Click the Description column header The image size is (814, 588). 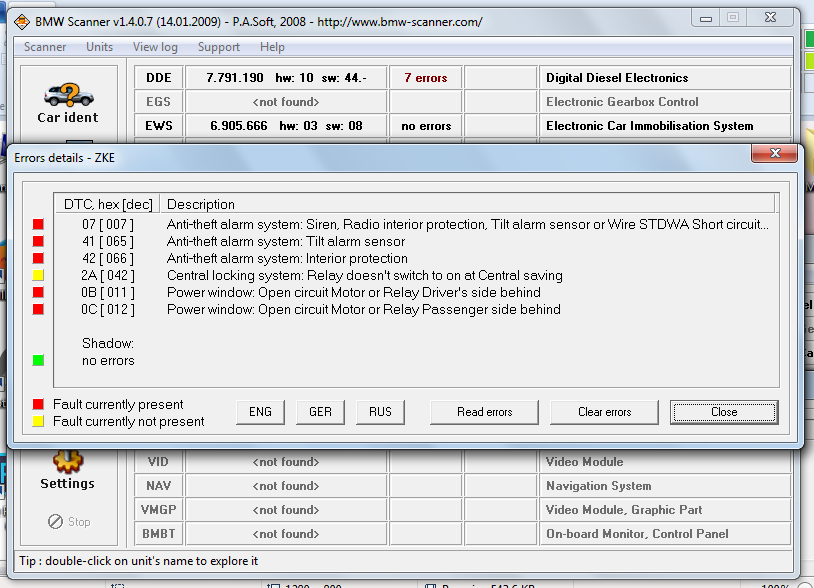click(x=467, y=204)
